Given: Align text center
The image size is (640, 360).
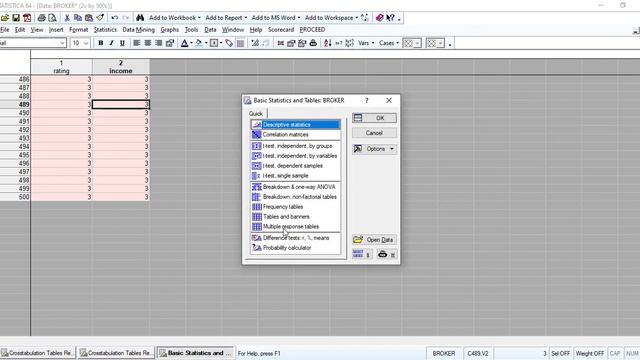Looking at the screenshot, I should point(148,43).
